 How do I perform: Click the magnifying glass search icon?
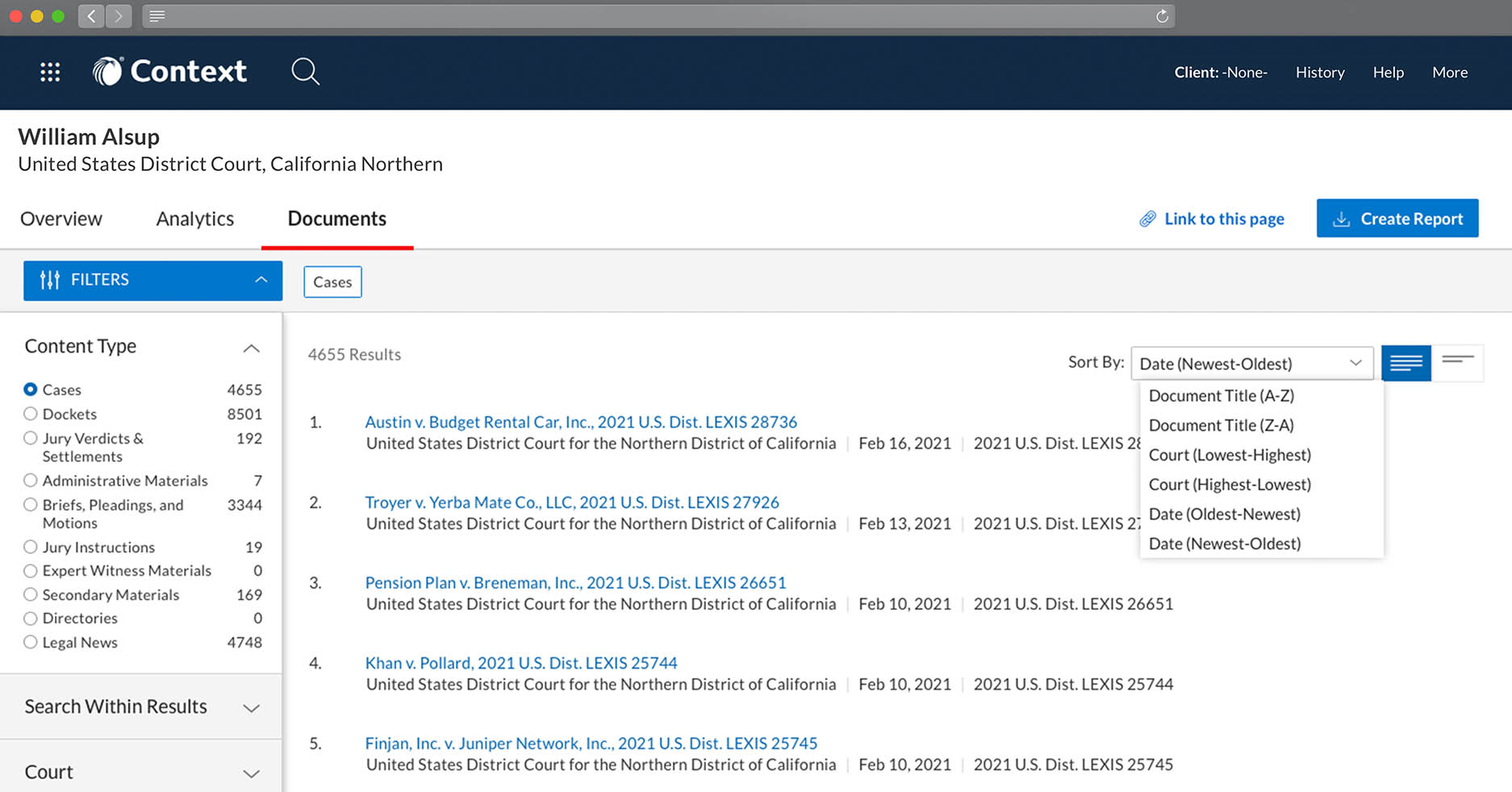click(305, 72)
